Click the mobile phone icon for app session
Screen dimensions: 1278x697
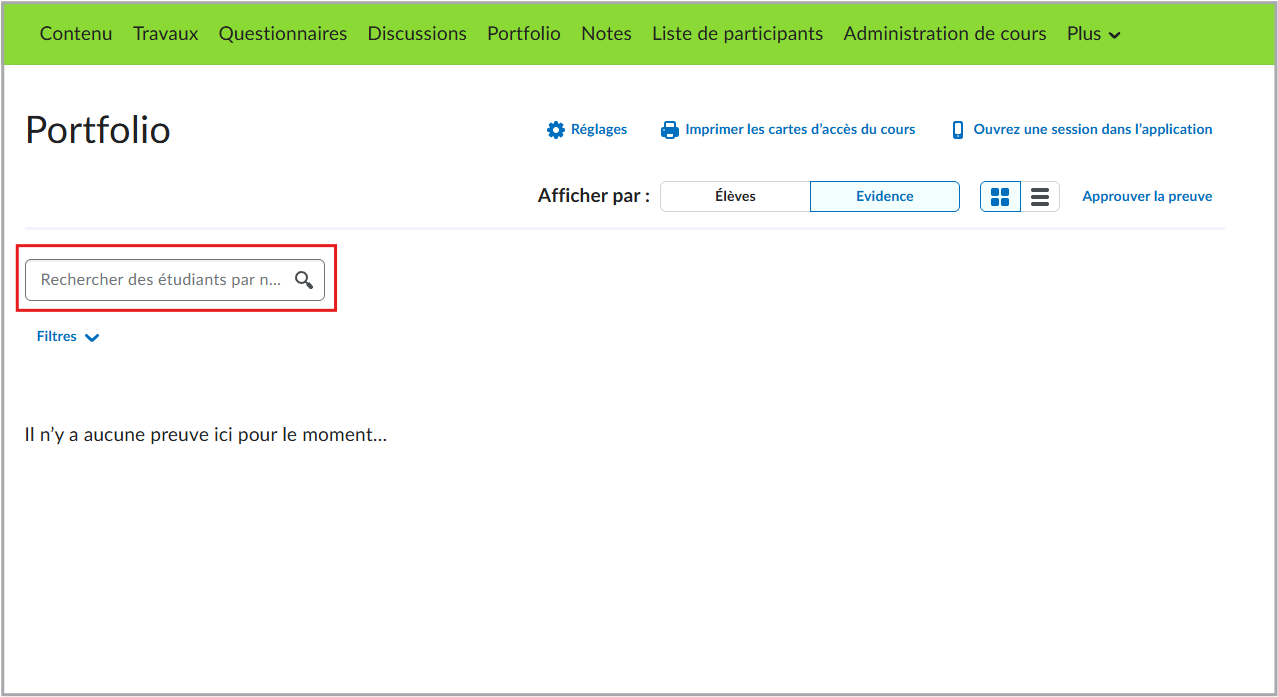[958, 130]
